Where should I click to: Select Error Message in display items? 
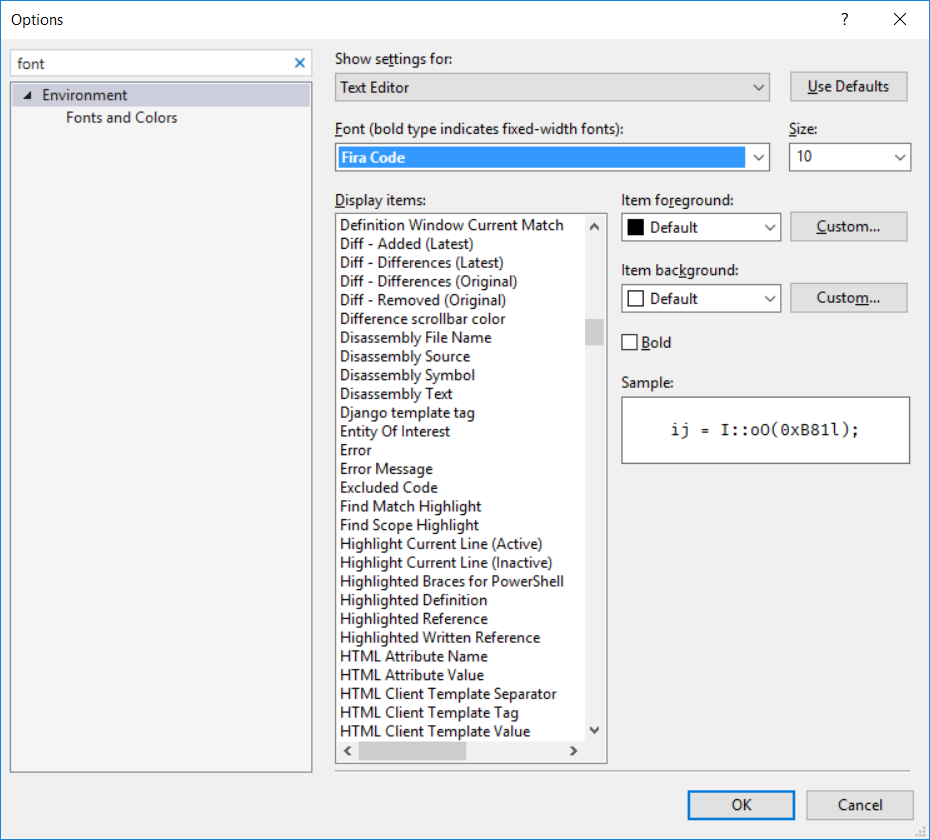(386, 469)
